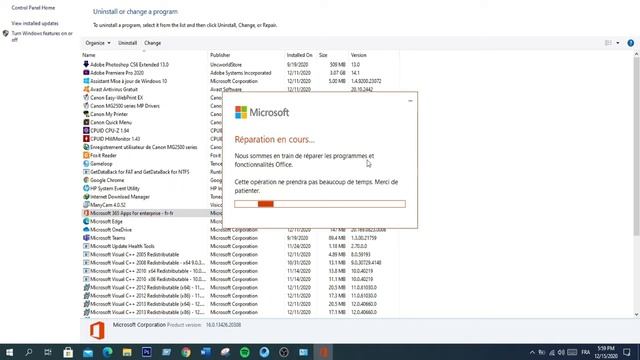Select Canon My Printer entry
Screen dimensions: 640x360
[x=109, y=114]
